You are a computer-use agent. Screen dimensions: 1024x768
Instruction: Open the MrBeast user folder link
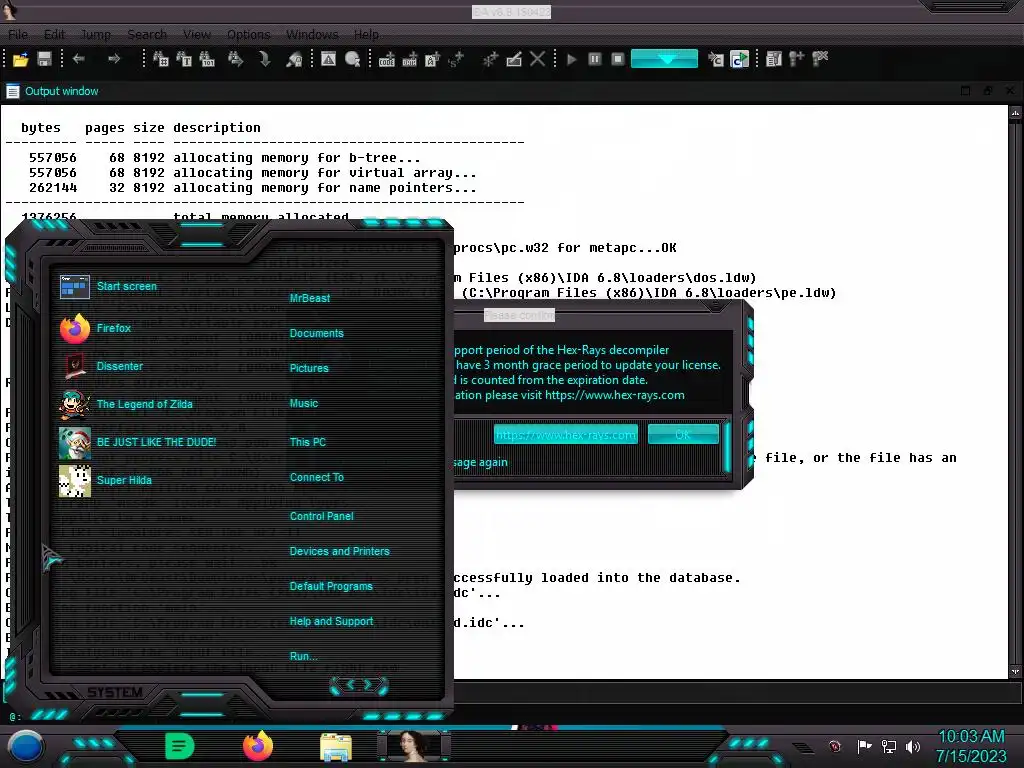[310, 298]
